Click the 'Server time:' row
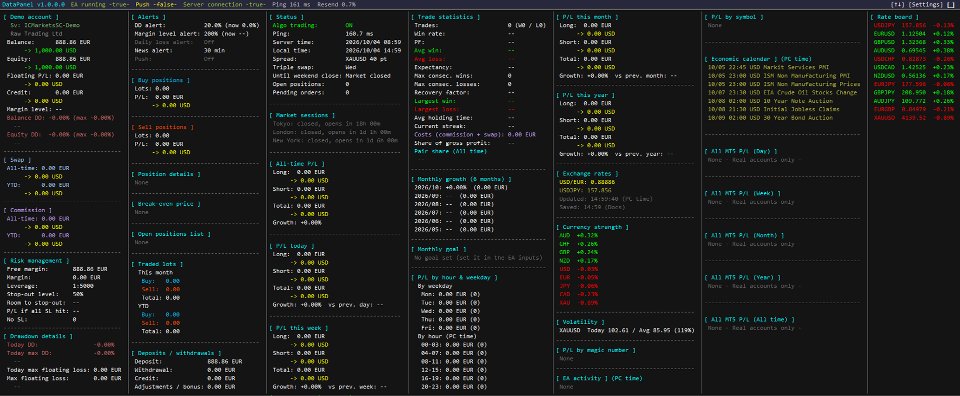The height and width of the screenshot is (396, 960). (x=337, y=42)
